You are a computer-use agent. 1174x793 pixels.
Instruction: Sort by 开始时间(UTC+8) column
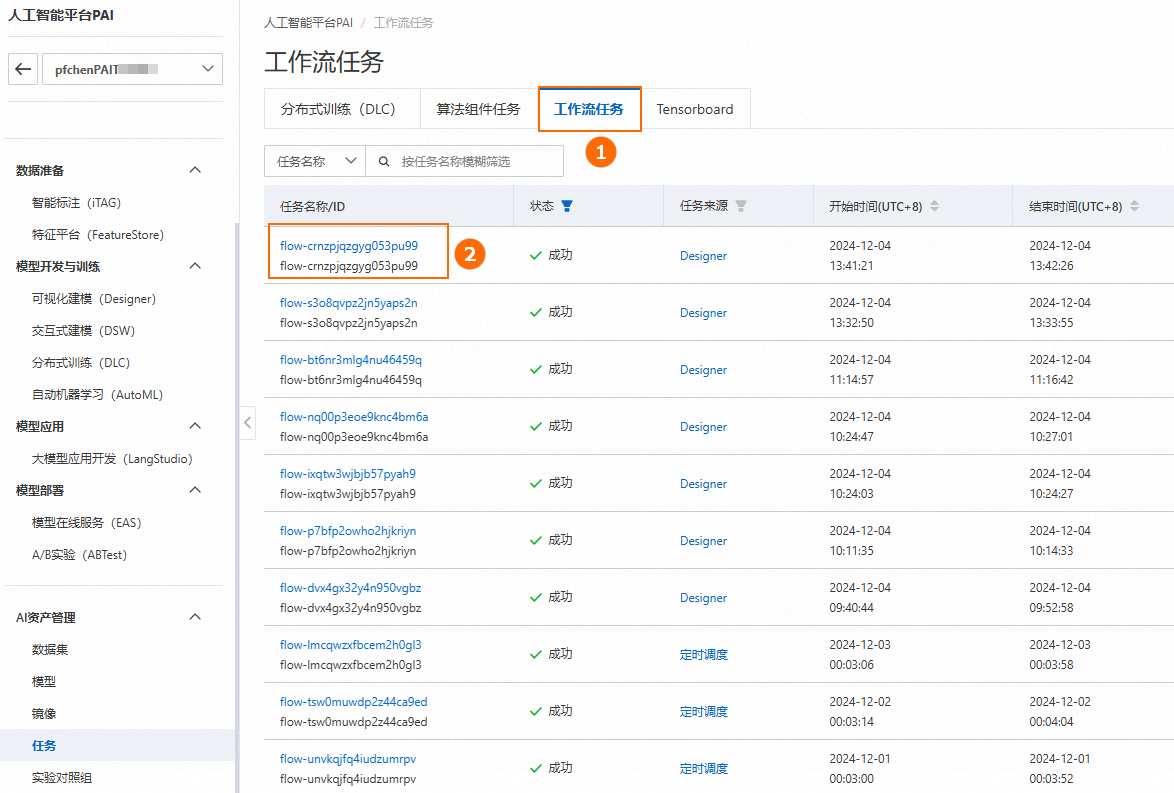pyautogui.click(x=934, y=206)
